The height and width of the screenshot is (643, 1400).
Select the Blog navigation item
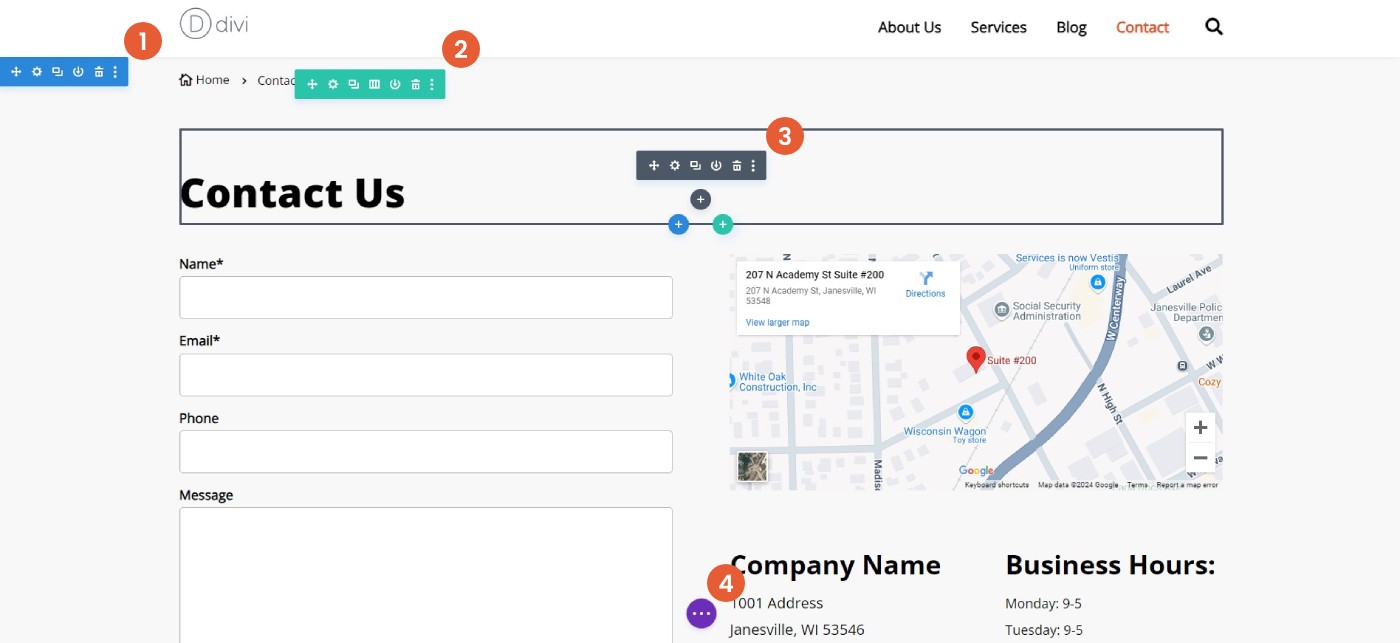pyautogui.click(x=1071, y=27)
